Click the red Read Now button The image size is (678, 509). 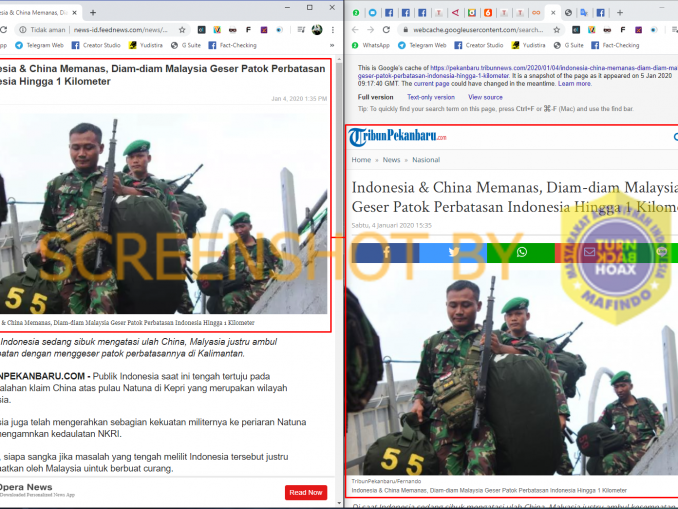(x=306, y=493)
